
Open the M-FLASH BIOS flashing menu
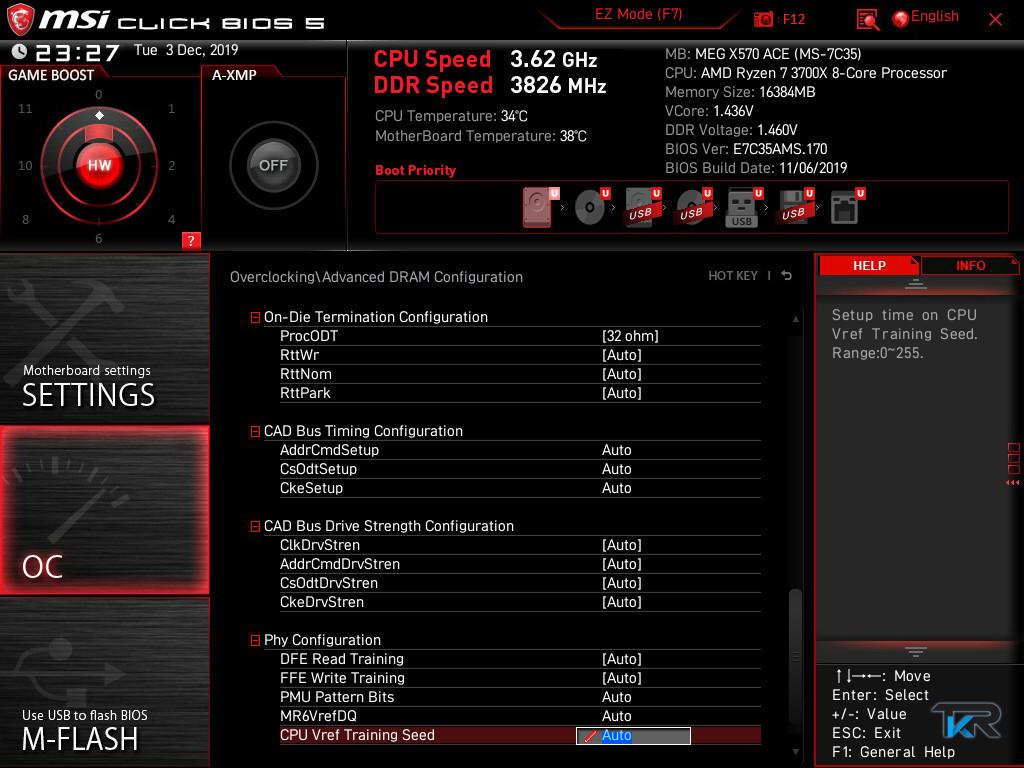click(104, 682)
